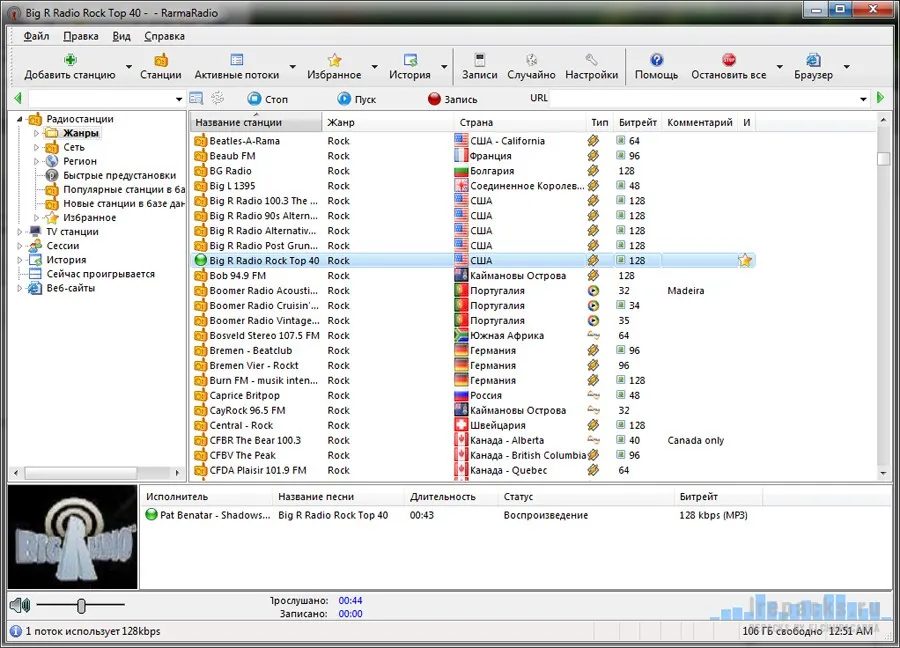This screenshot has width=900, height=648.
Task: Click the green back arrow left of address box
Action: click(x=18, y=98)
